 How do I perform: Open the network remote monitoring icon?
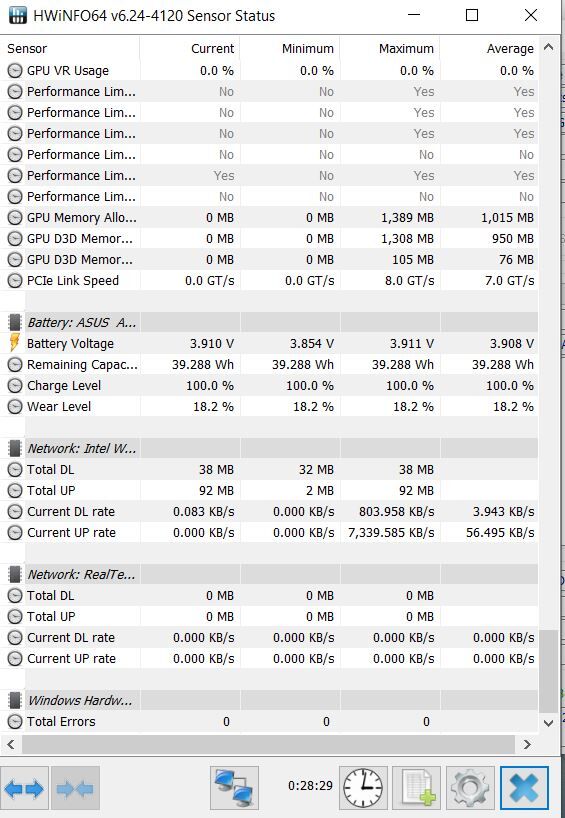234,788
